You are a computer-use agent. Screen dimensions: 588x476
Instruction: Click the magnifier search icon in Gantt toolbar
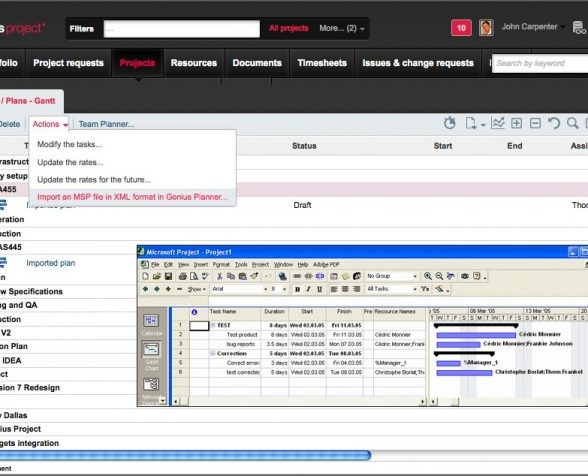[x=573, y=123]
